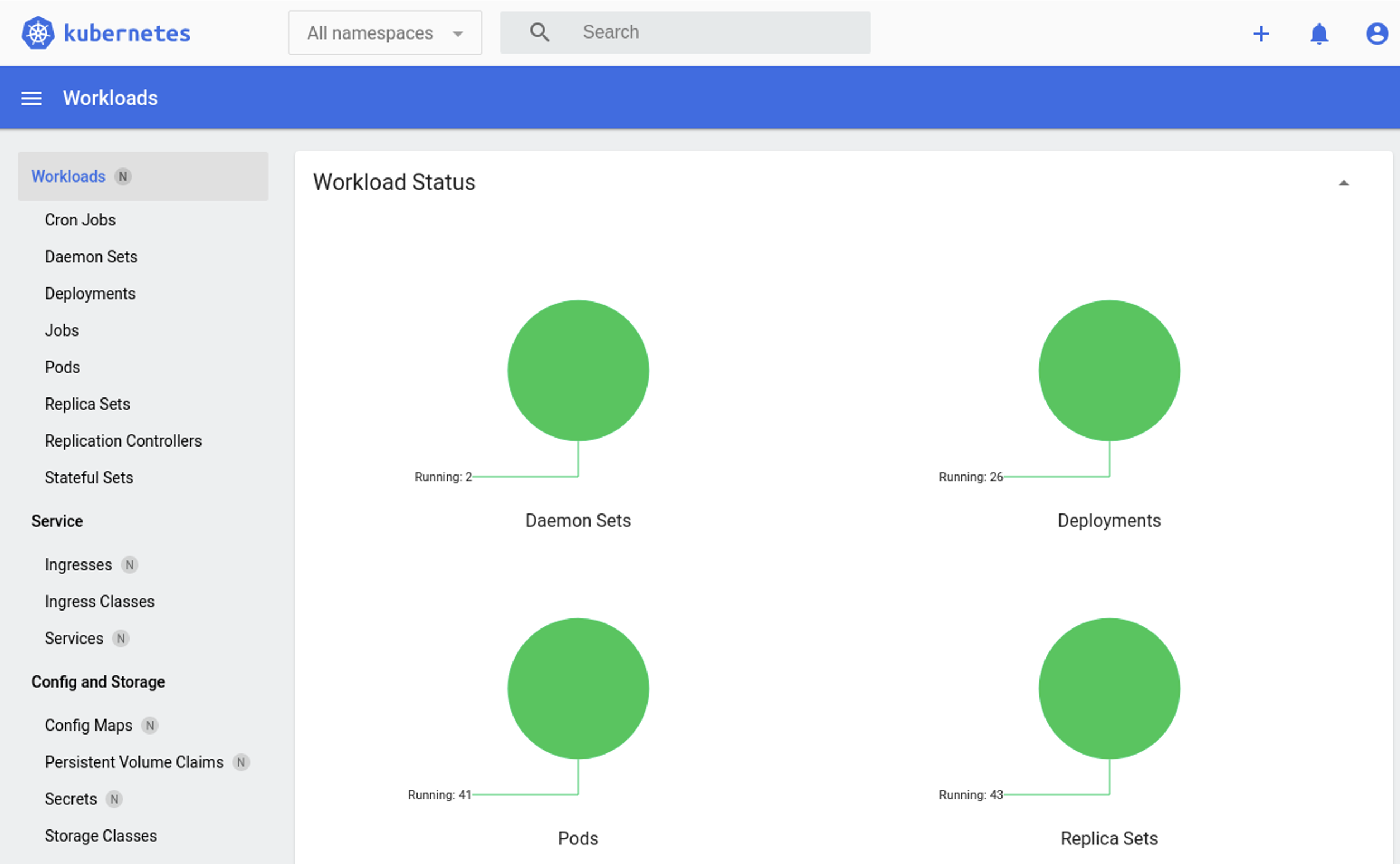Click the Deployments green status chart

tap(1109, 370)
